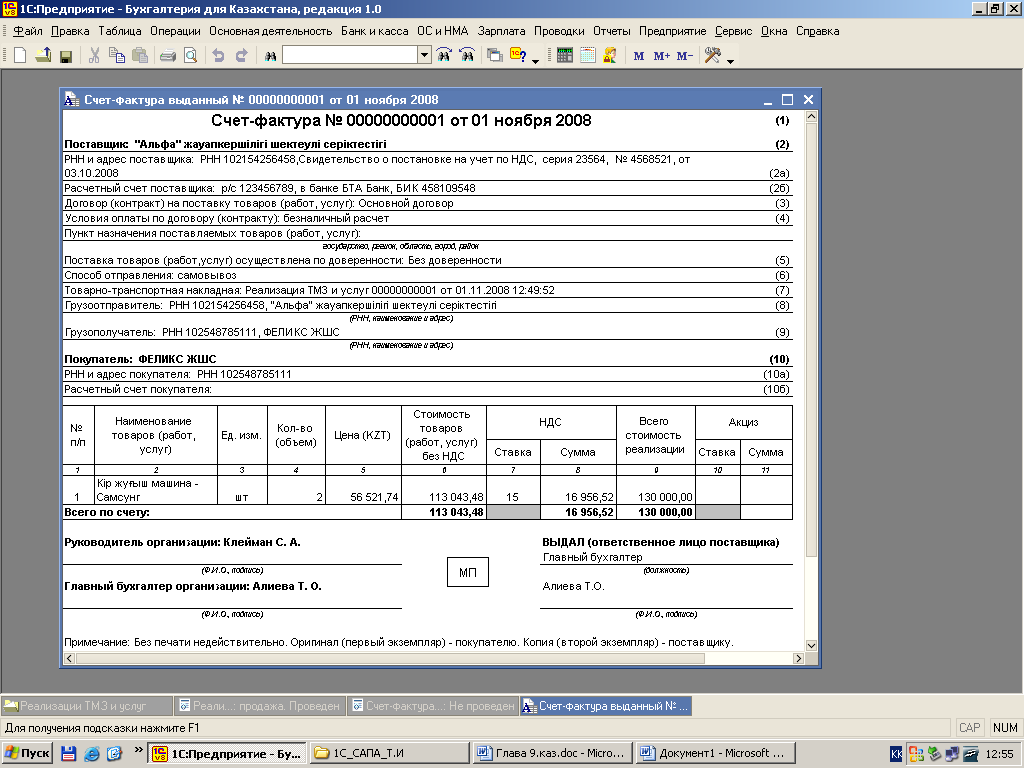Screen dimensions: 1024x768
Task: Open the Правка menu
Action: tap(70, 31)
